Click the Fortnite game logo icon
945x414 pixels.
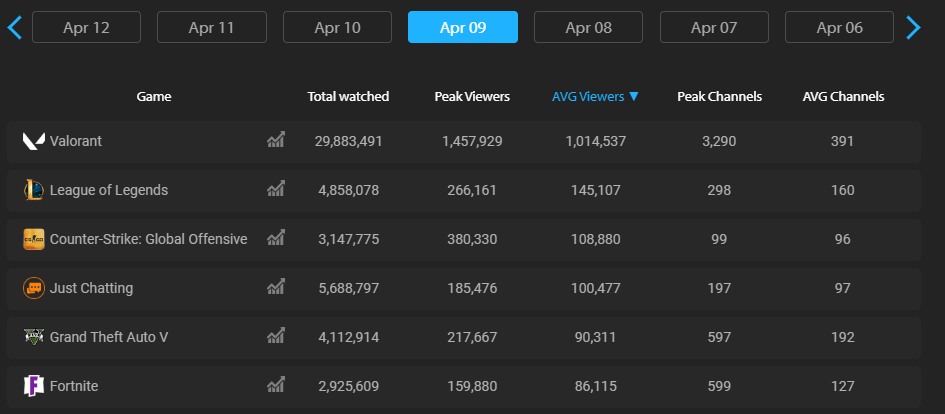(34, 386)
